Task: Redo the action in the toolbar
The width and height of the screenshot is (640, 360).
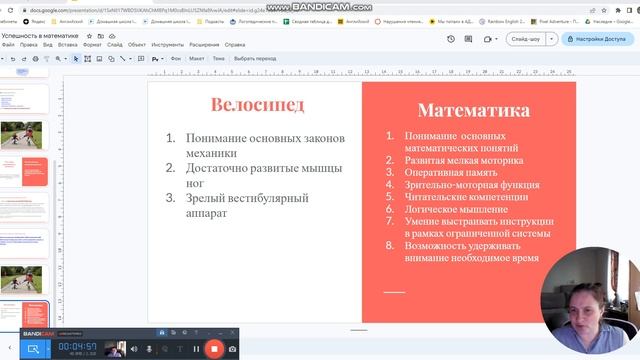Action: click(x=24, y=59)
